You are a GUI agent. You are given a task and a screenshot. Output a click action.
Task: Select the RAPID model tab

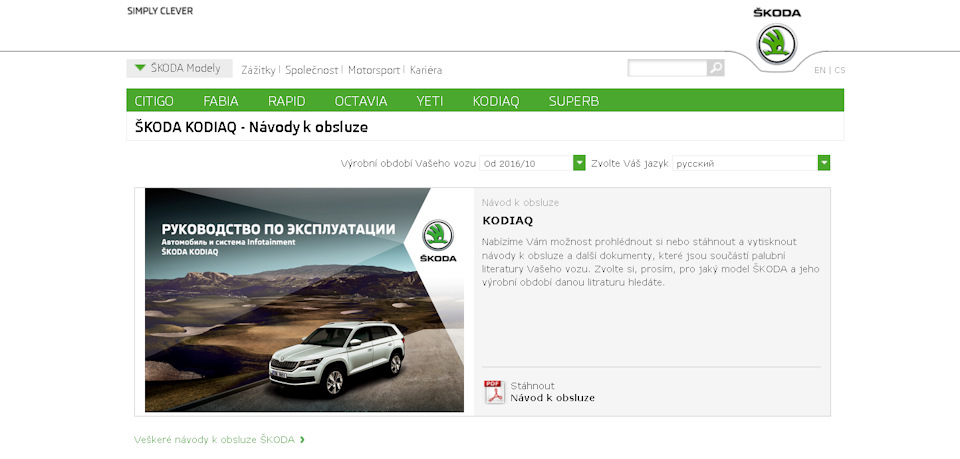click(x=287, y=101)
